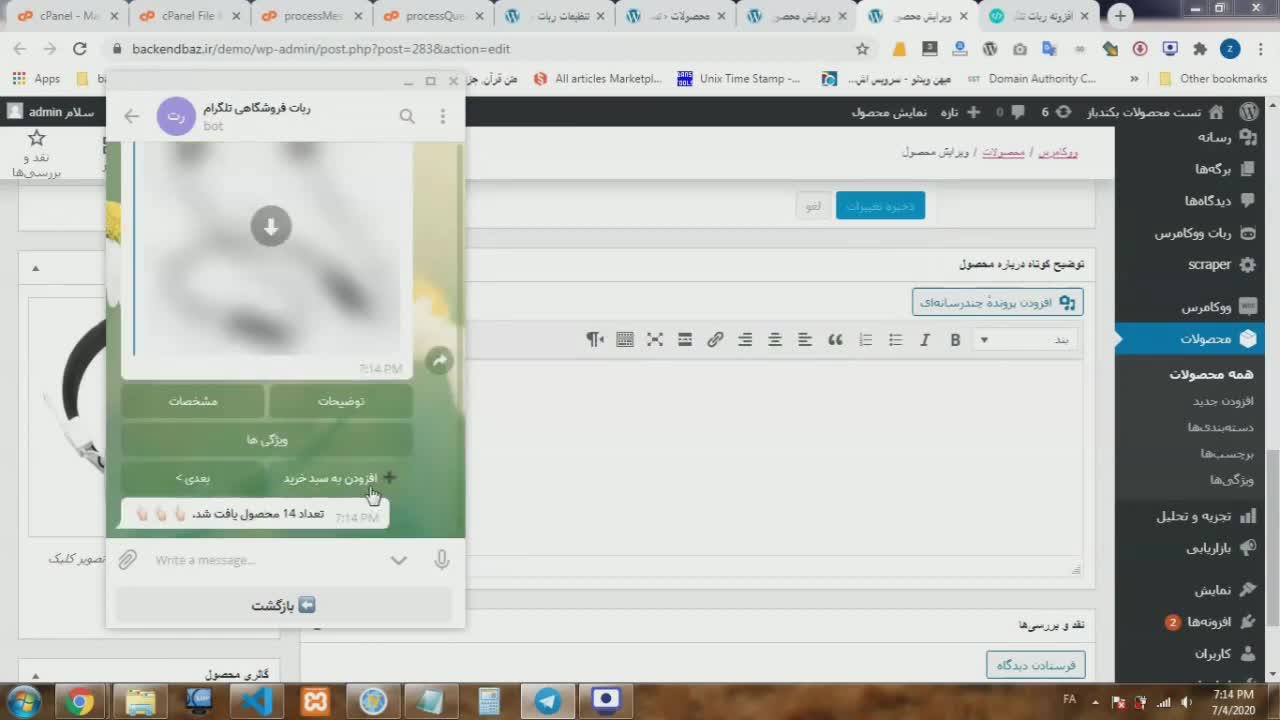The image size is (1280, 720).
Task: Download the blurred photo in Telegram chat
Action: [x=271, y=226]
